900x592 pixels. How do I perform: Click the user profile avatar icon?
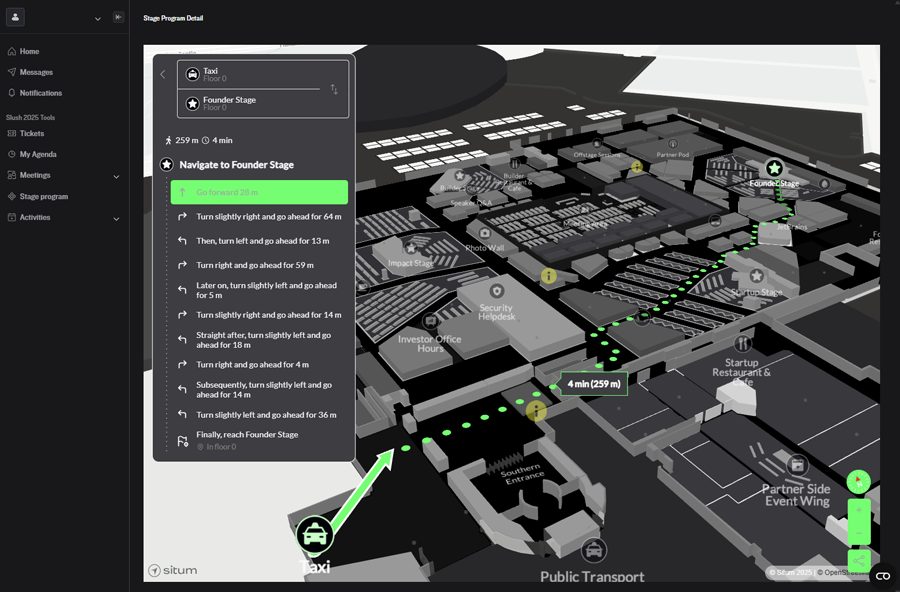click(x=15, y=17)
